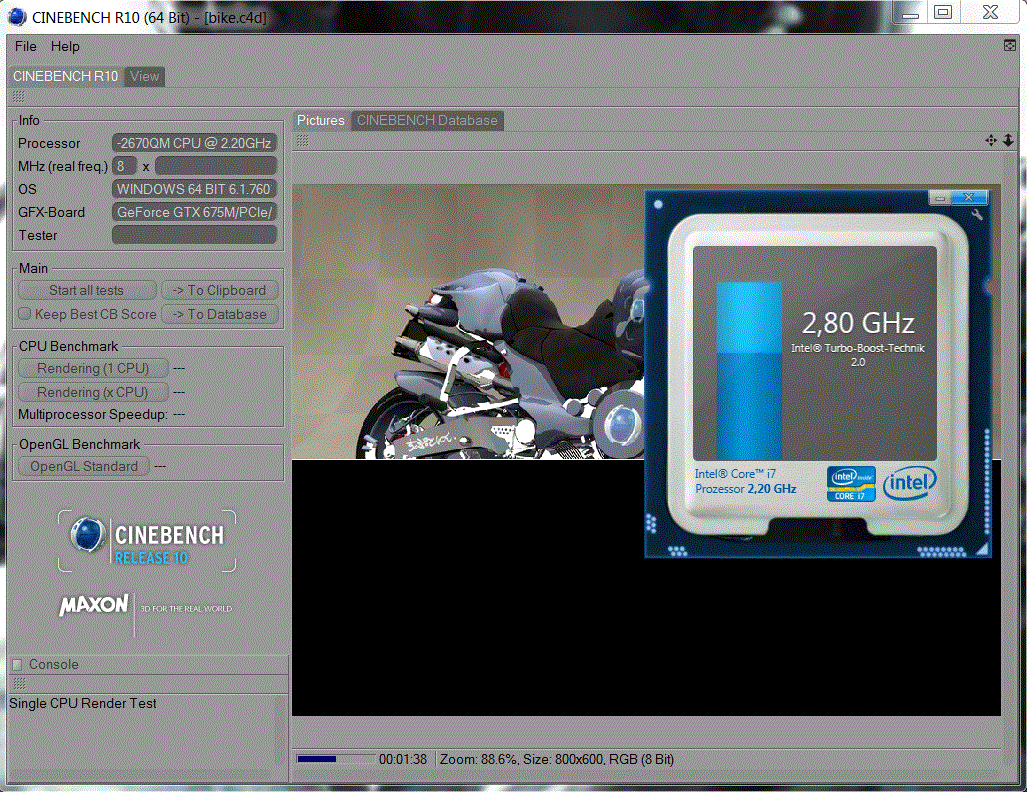Click the MAXON logo
The width and height of the screenshot is (1027, 792).
(x=94, y=605)
